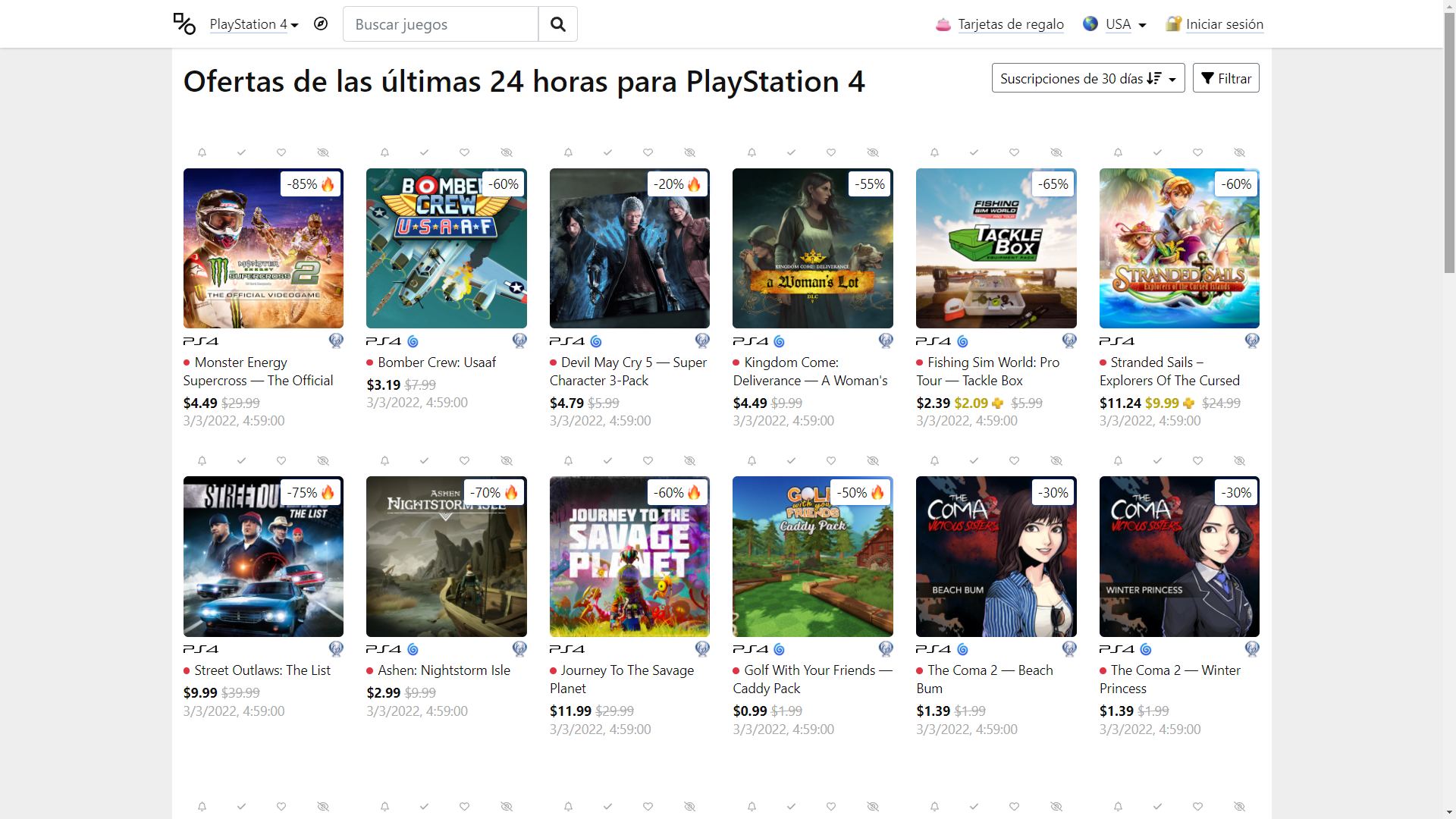The image size is (1456, 819).
Task: Toggle checkmark above The Coma 2 Beach Bum
Action: coord(974,460)
